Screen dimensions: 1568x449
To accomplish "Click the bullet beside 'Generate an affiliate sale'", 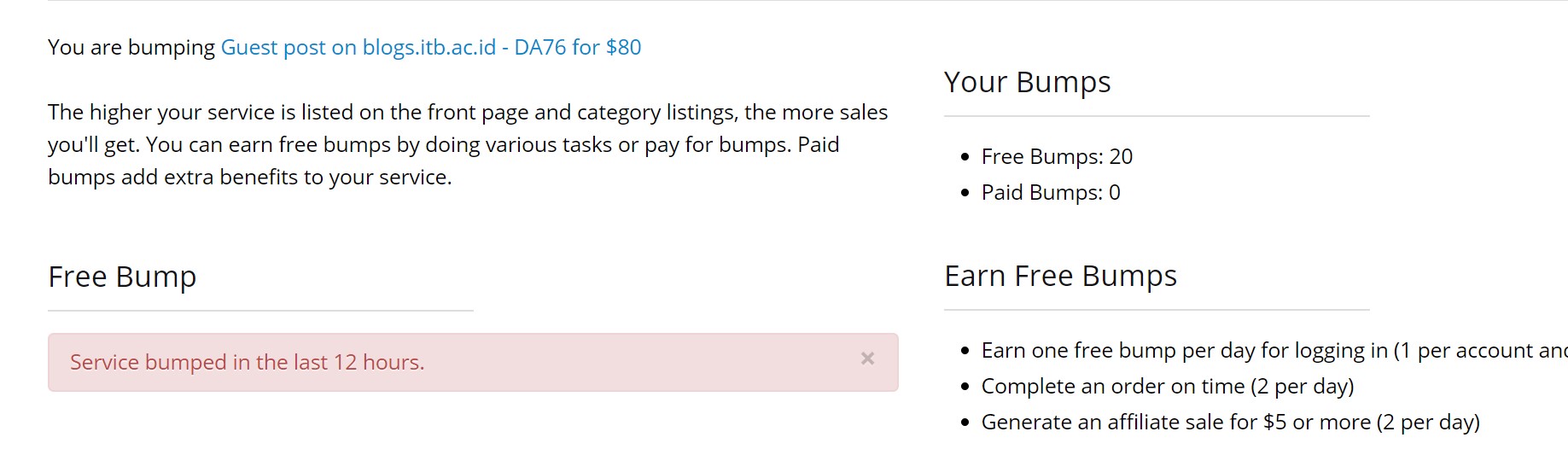I will tap(965, 423).
